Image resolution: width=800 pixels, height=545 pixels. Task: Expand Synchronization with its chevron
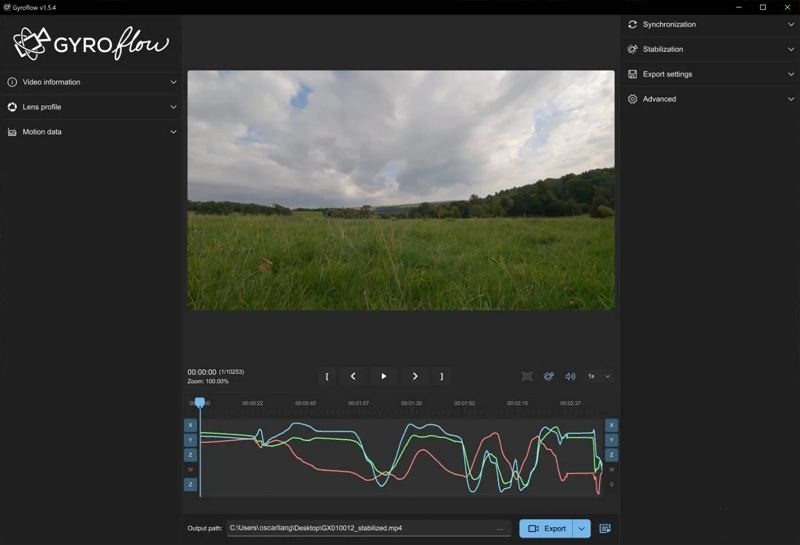point(791,24)
